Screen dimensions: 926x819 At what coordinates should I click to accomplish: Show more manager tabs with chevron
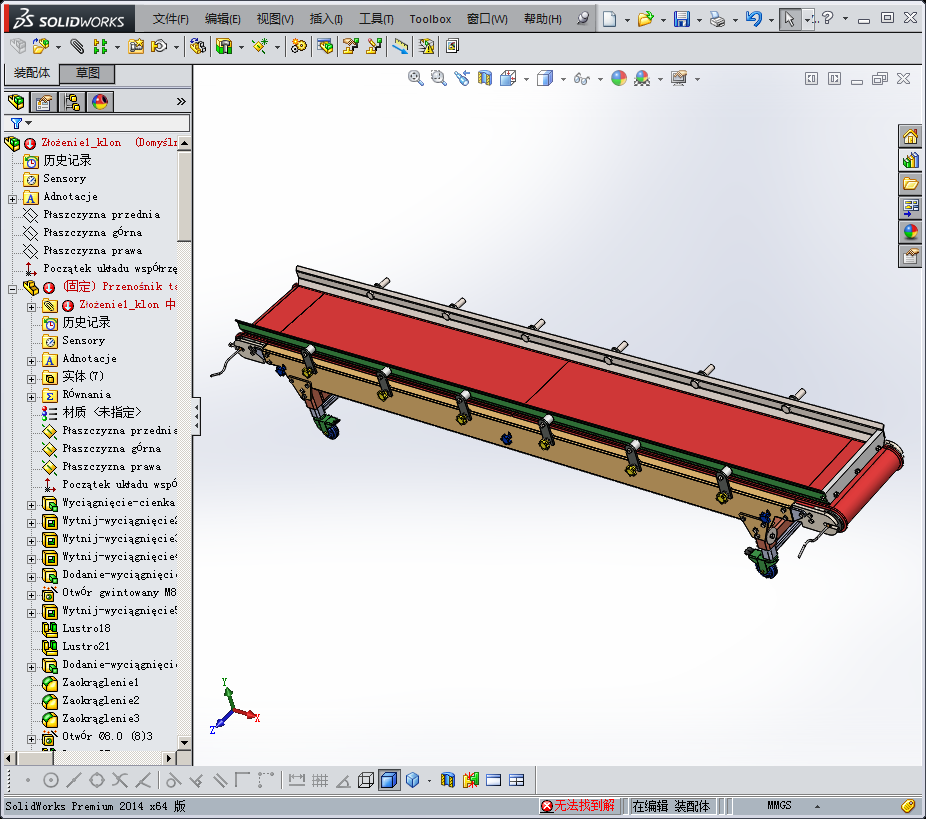(181, 102)
